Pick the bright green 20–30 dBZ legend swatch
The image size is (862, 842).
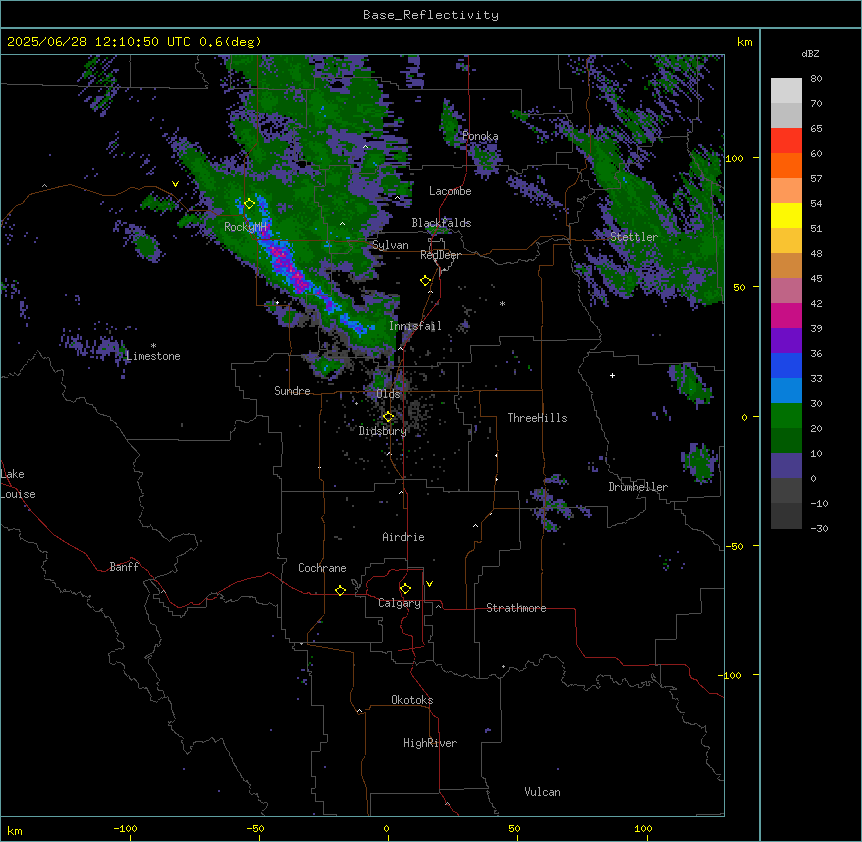[x=786, y=416]
